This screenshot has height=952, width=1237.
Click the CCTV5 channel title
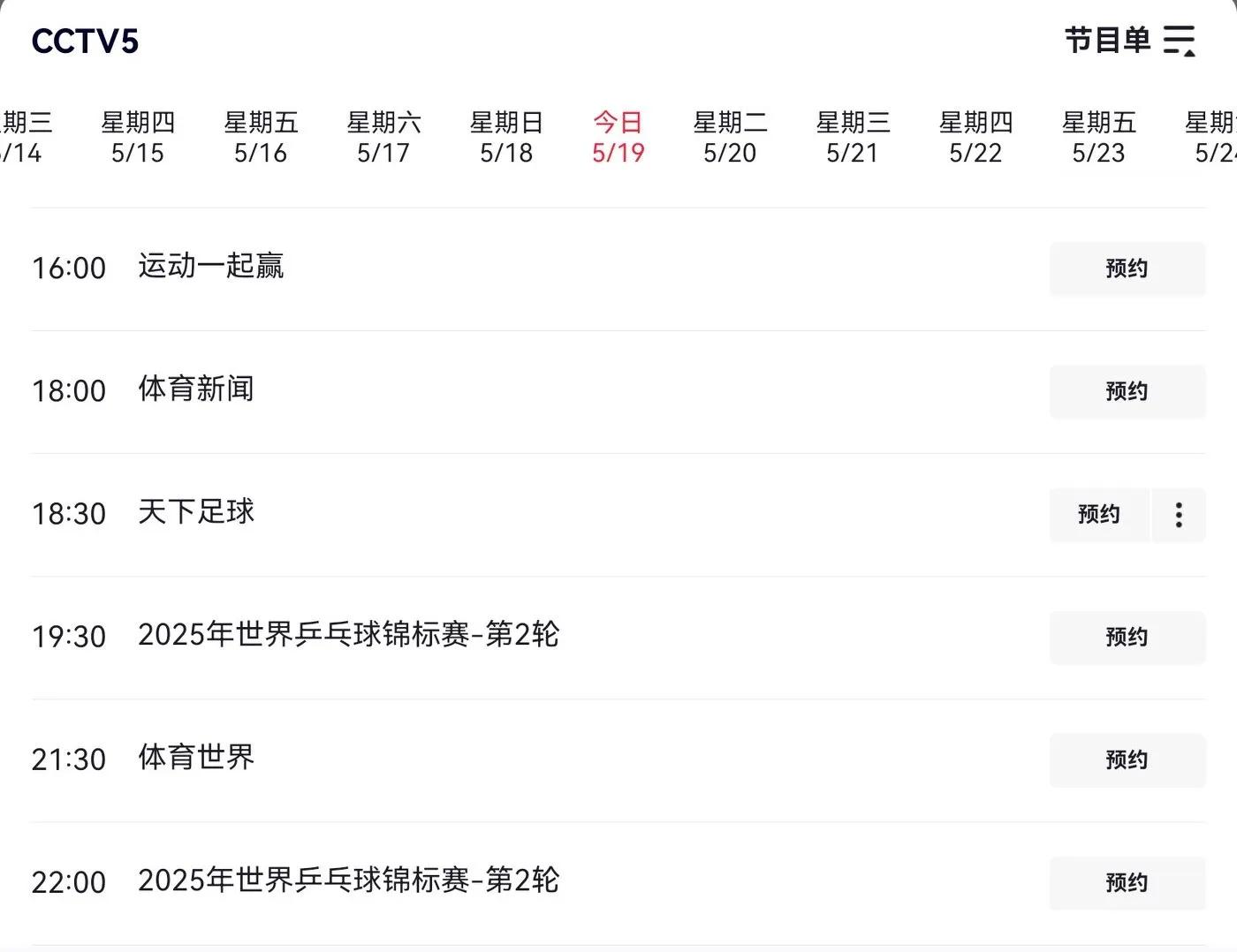pos(85,42)
